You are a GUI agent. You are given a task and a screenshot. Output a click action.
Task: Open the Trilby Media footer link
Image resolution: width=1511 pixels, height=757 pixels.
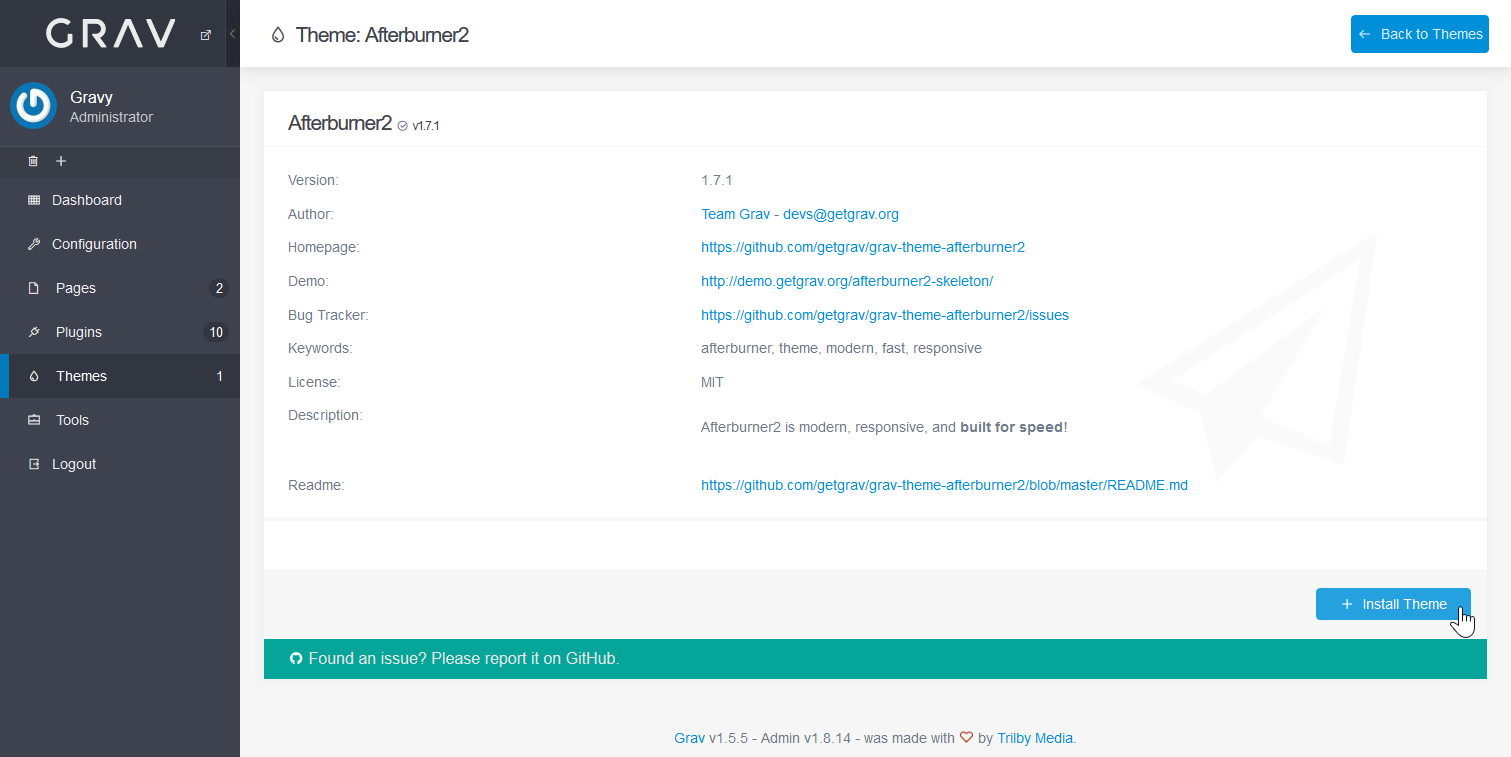1035,738
